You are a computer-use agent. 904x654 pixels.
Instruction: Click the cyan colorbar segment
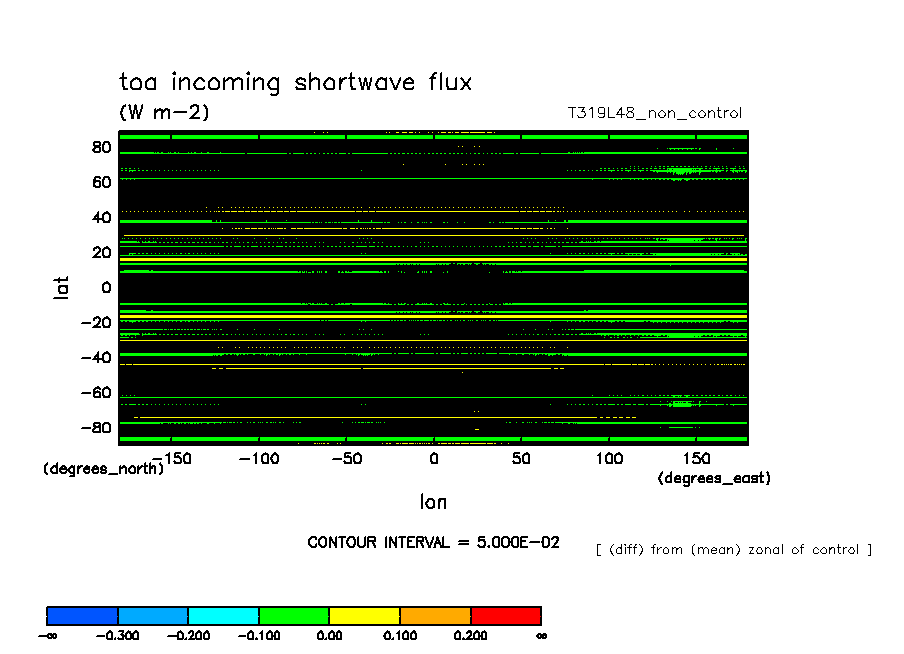tap(224, 615)
